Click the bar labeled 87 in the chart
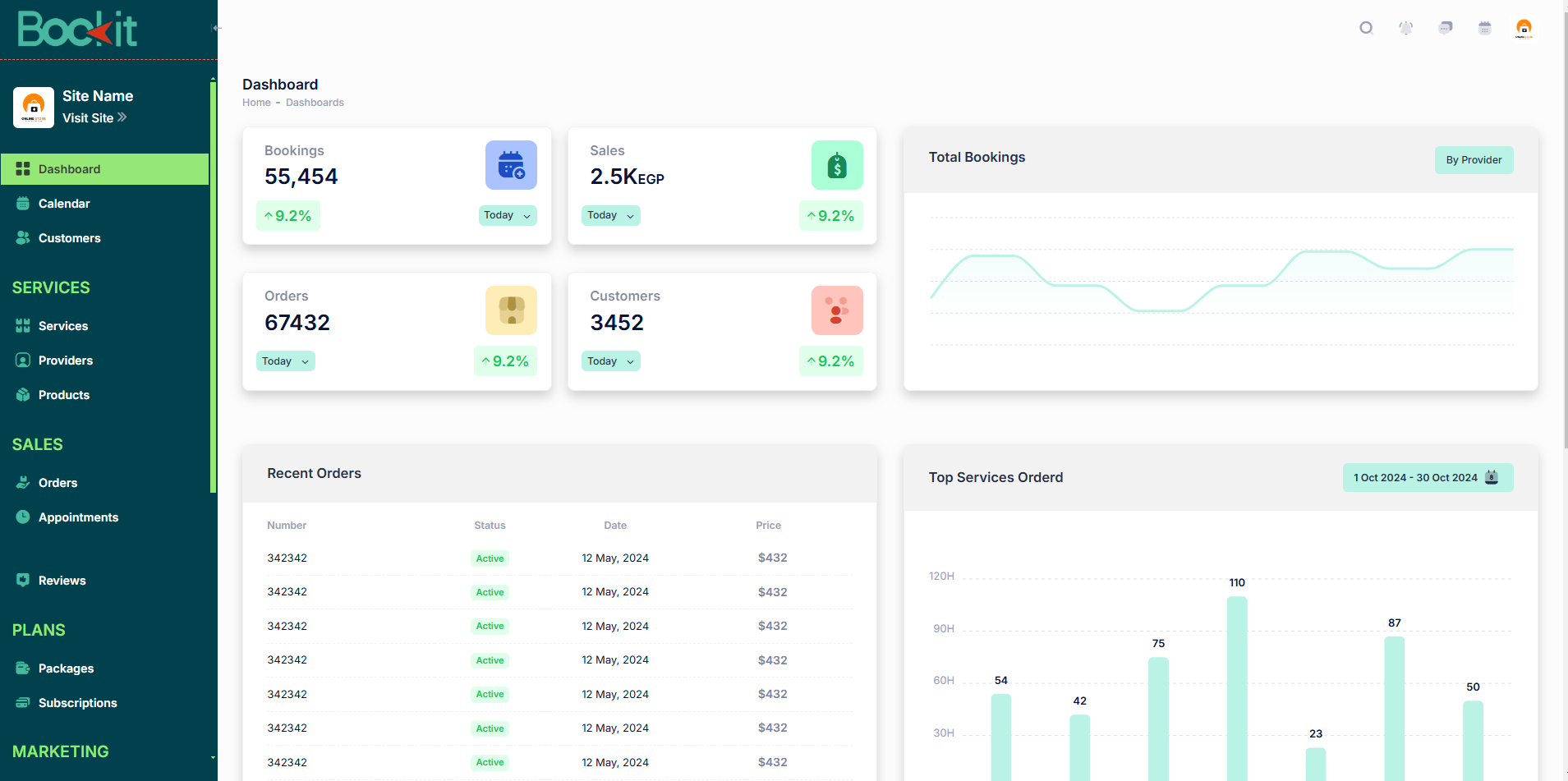 (x=1395, y=709)
